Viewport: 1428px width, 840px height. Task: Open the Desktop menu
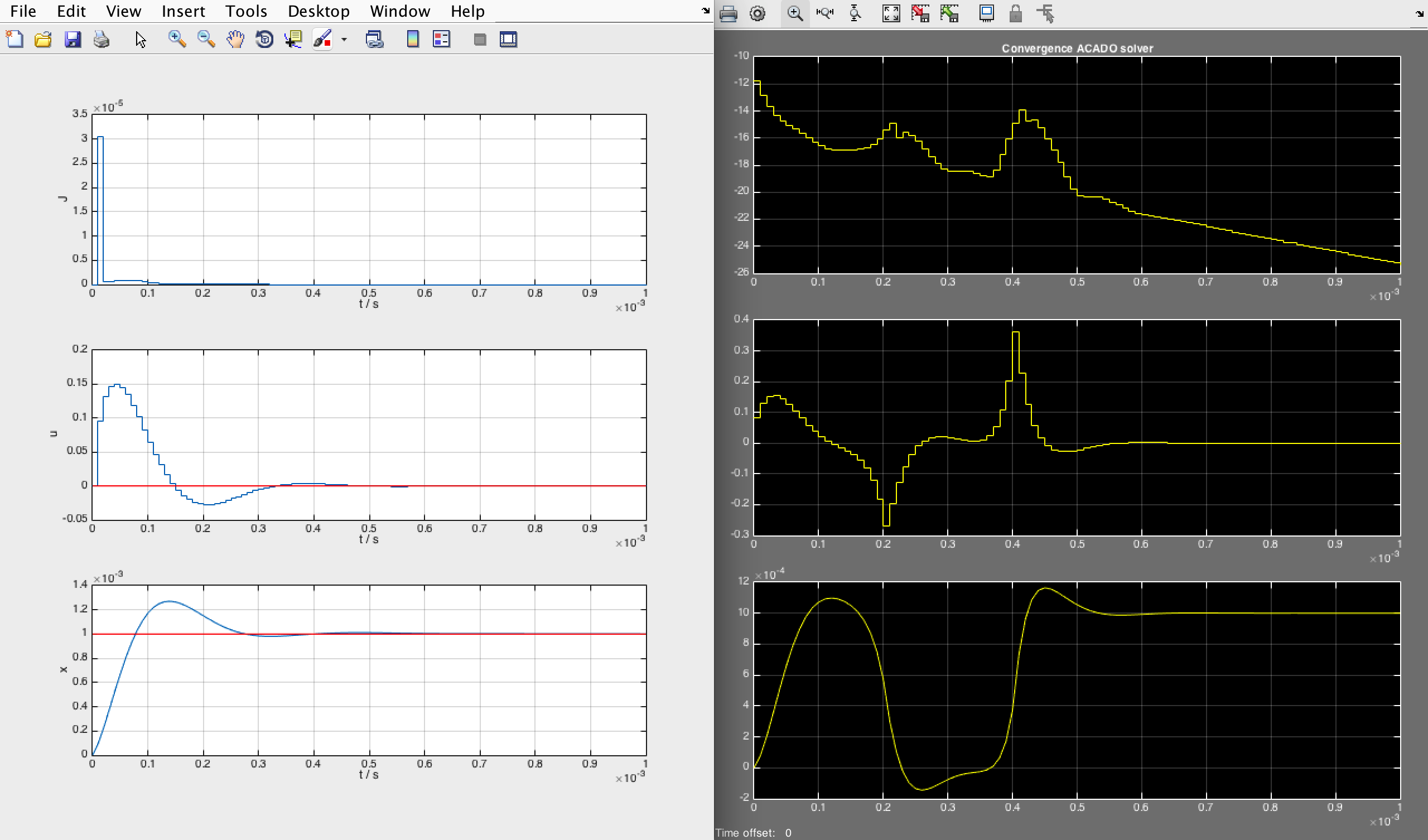click(x=319, y=11)
